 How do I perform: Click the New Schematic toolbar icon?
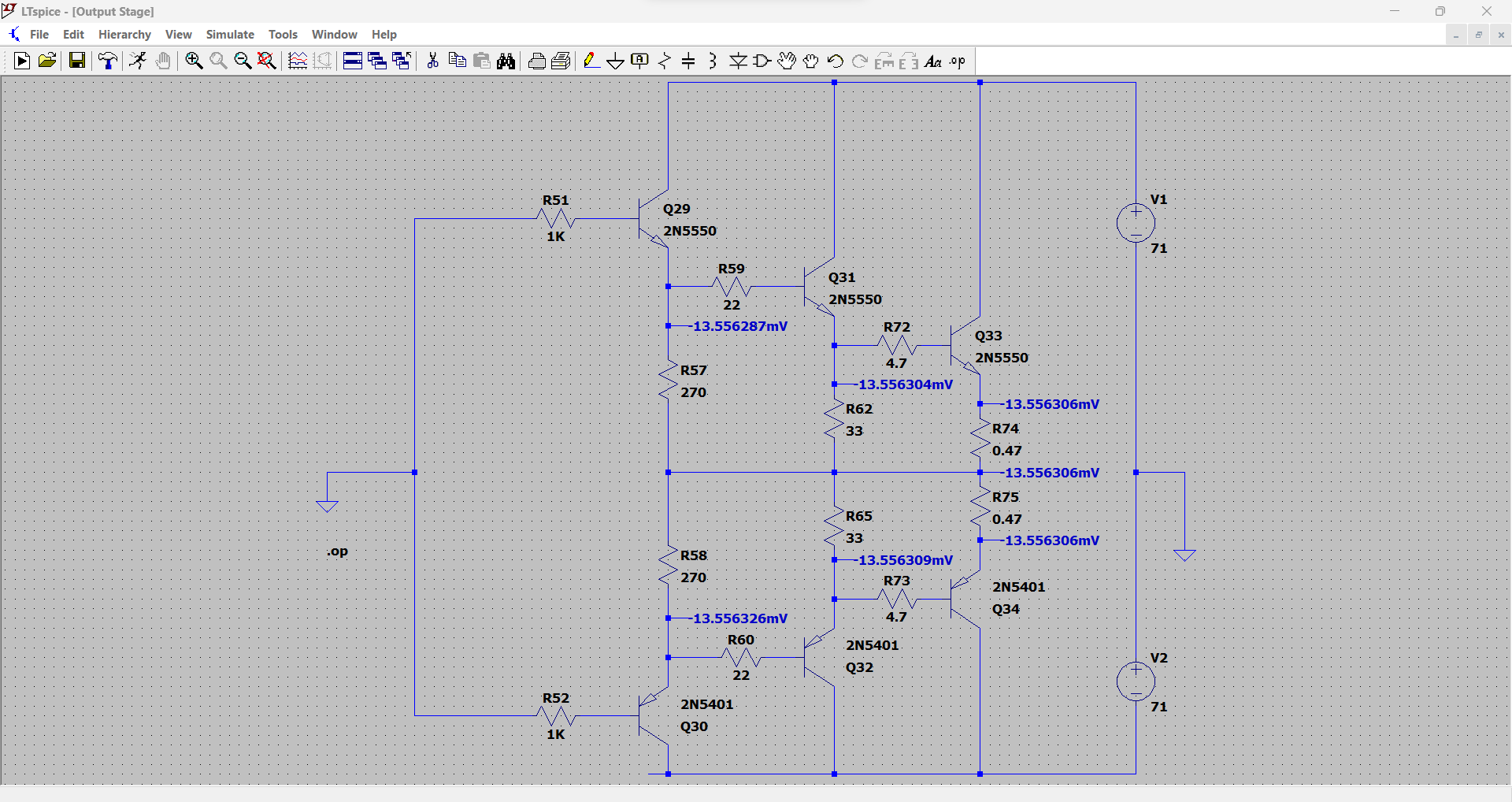pyautogui.click(x=22, y=61)
